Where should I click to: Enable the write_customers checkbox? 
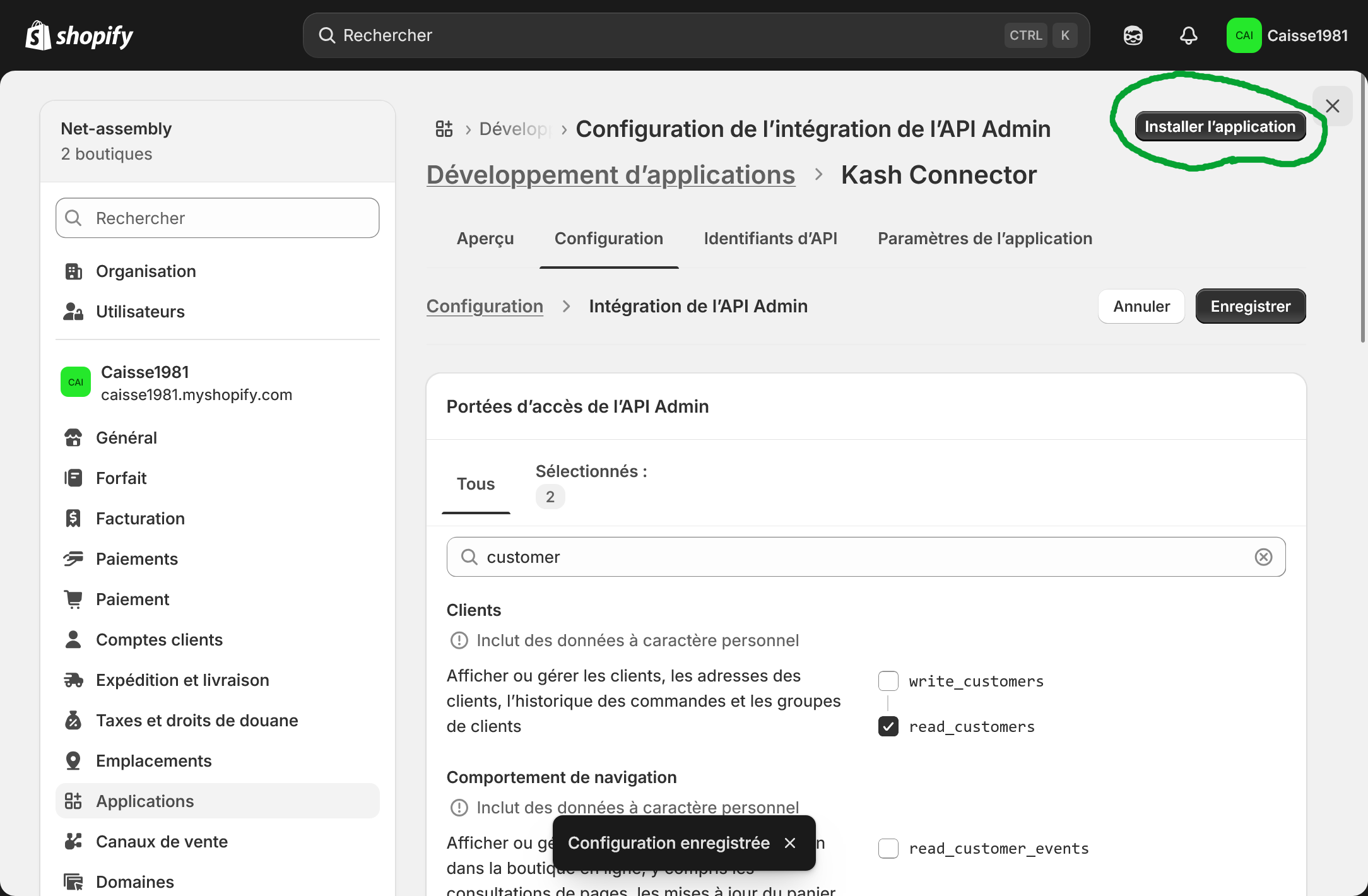[888, 681]
